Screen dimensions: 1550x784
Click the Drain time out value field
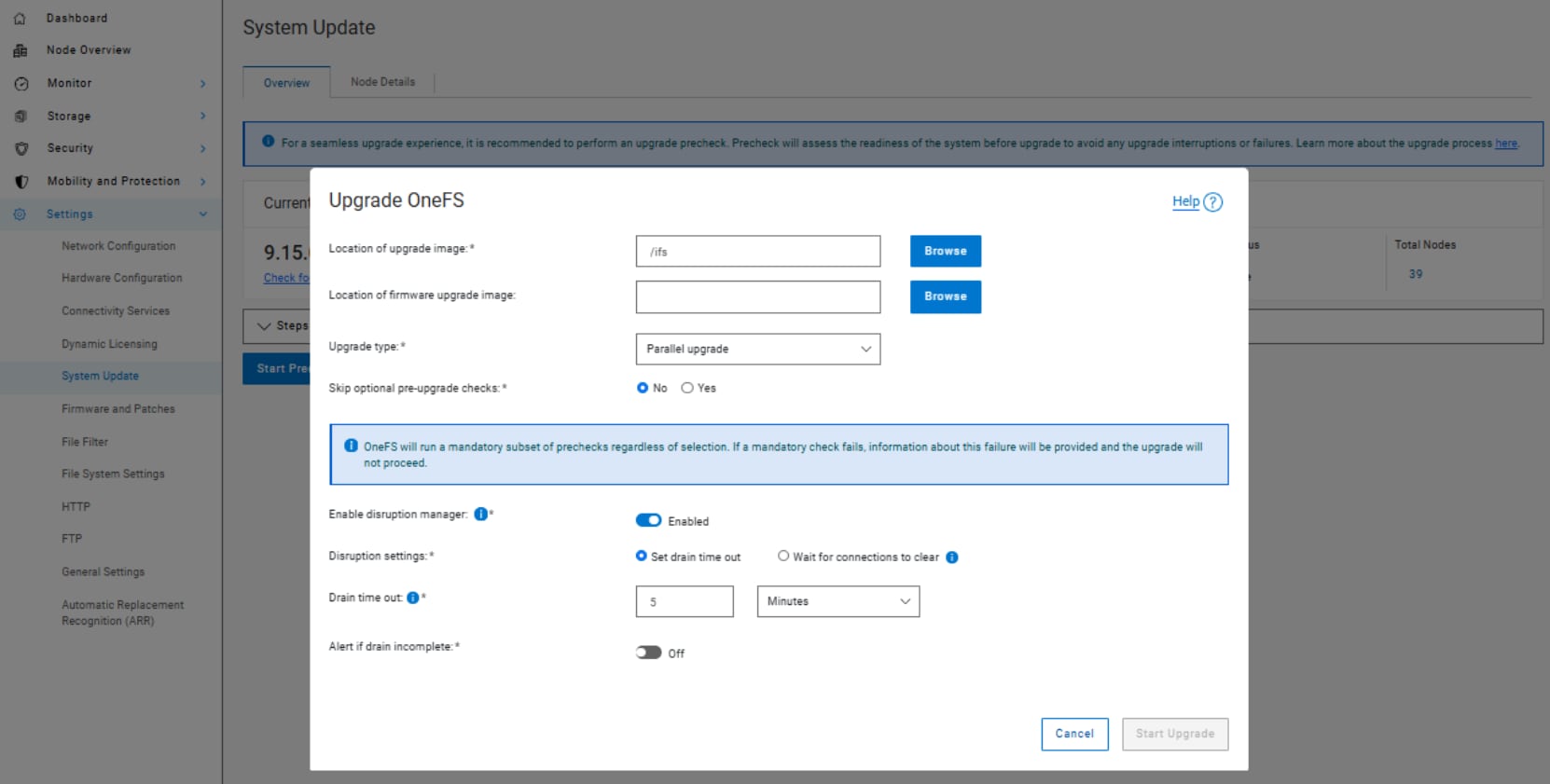[x=685, y=601]
